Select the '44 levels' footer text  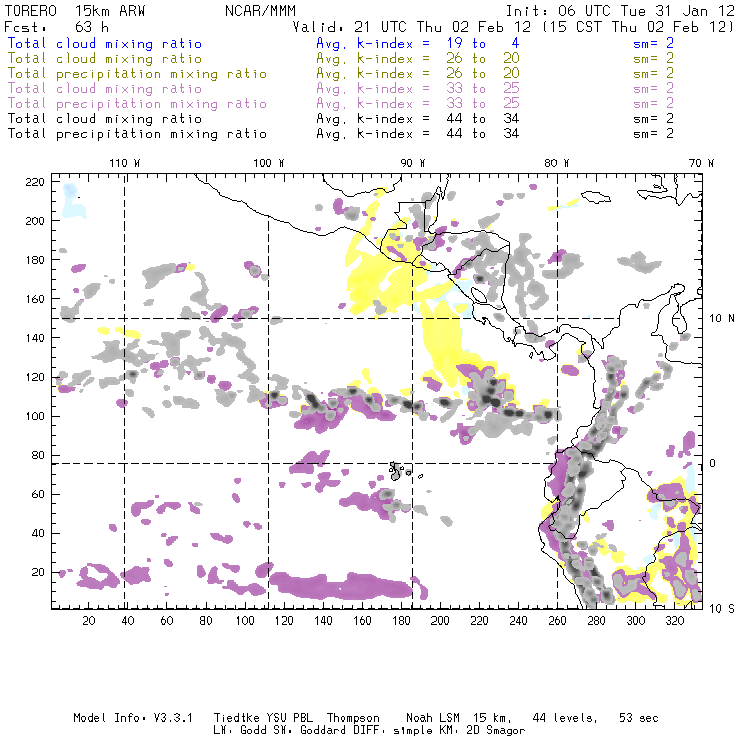click(565, 718)
